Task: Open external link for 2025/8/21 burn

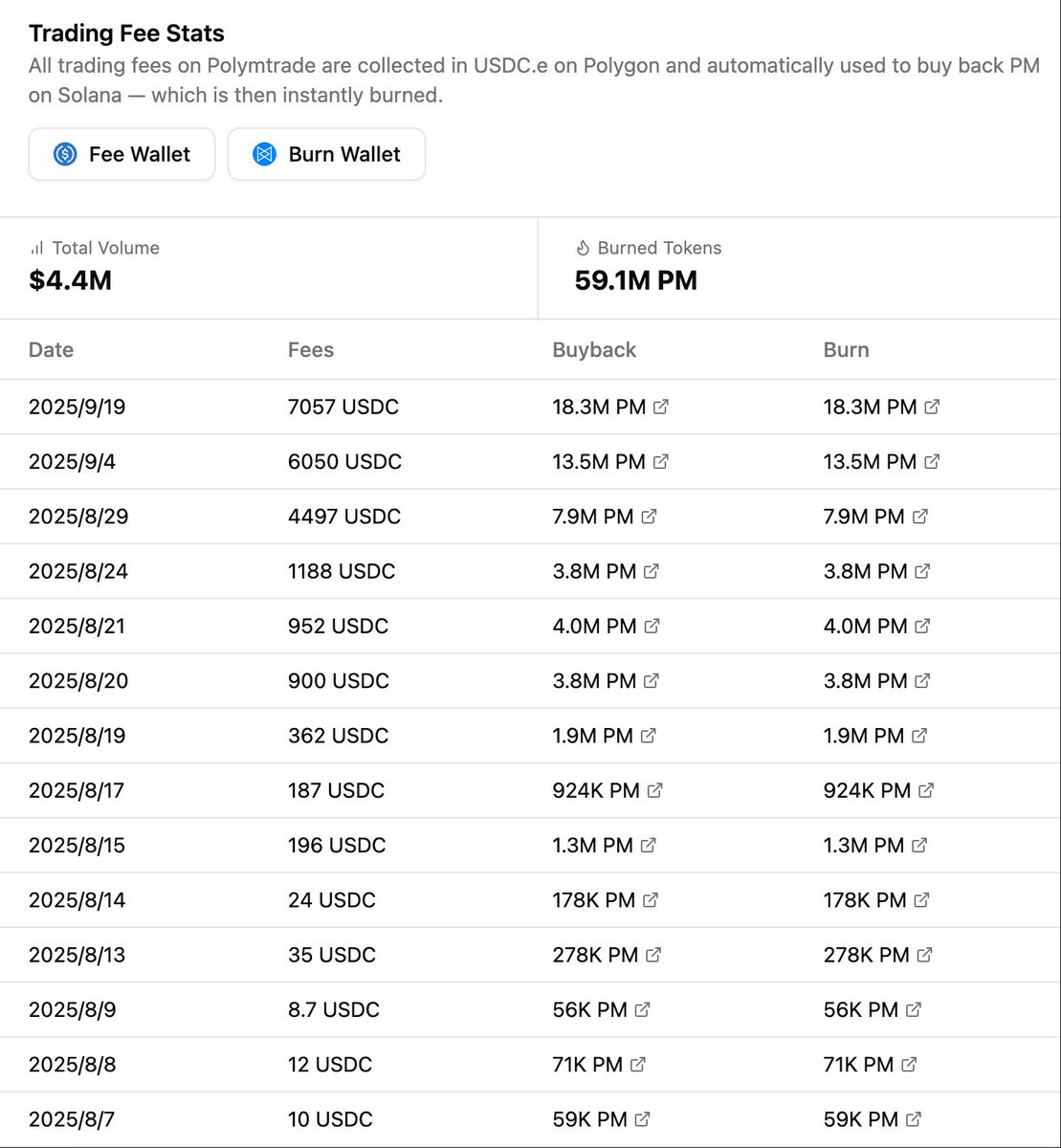Action: point(922,626)
